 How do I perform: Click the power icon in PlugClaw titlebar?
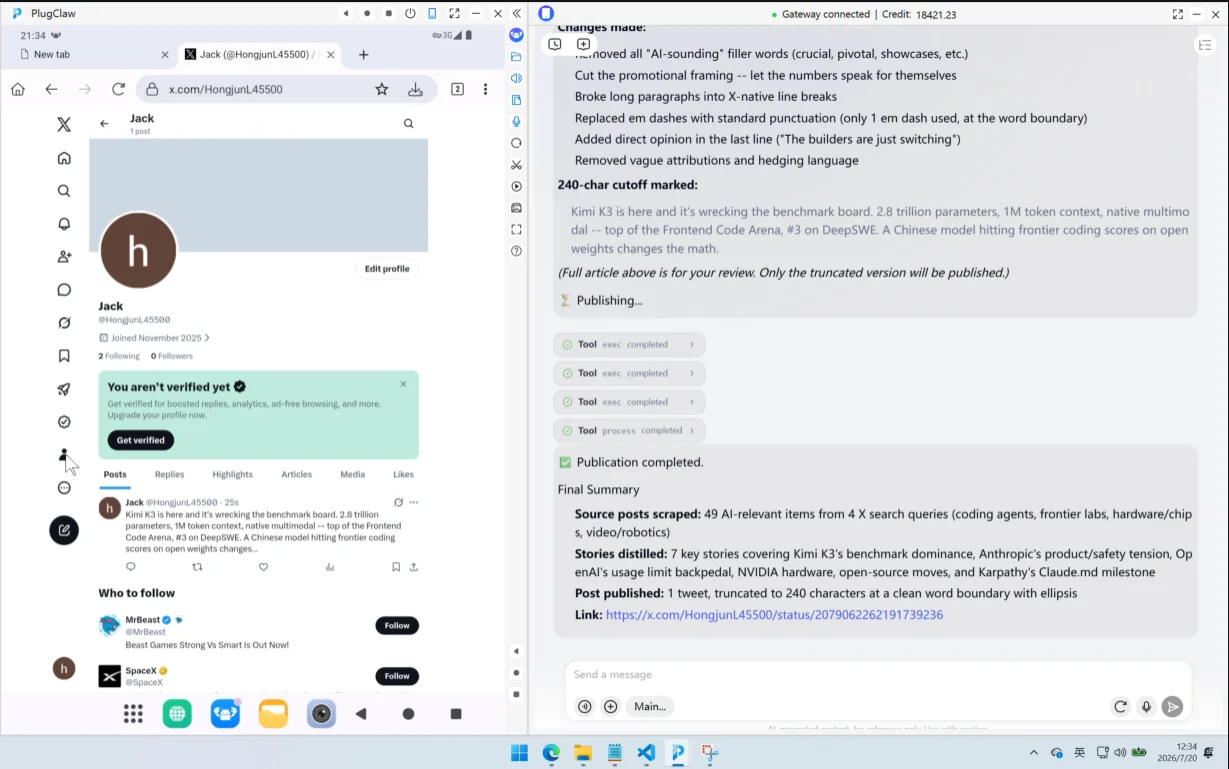410,14
